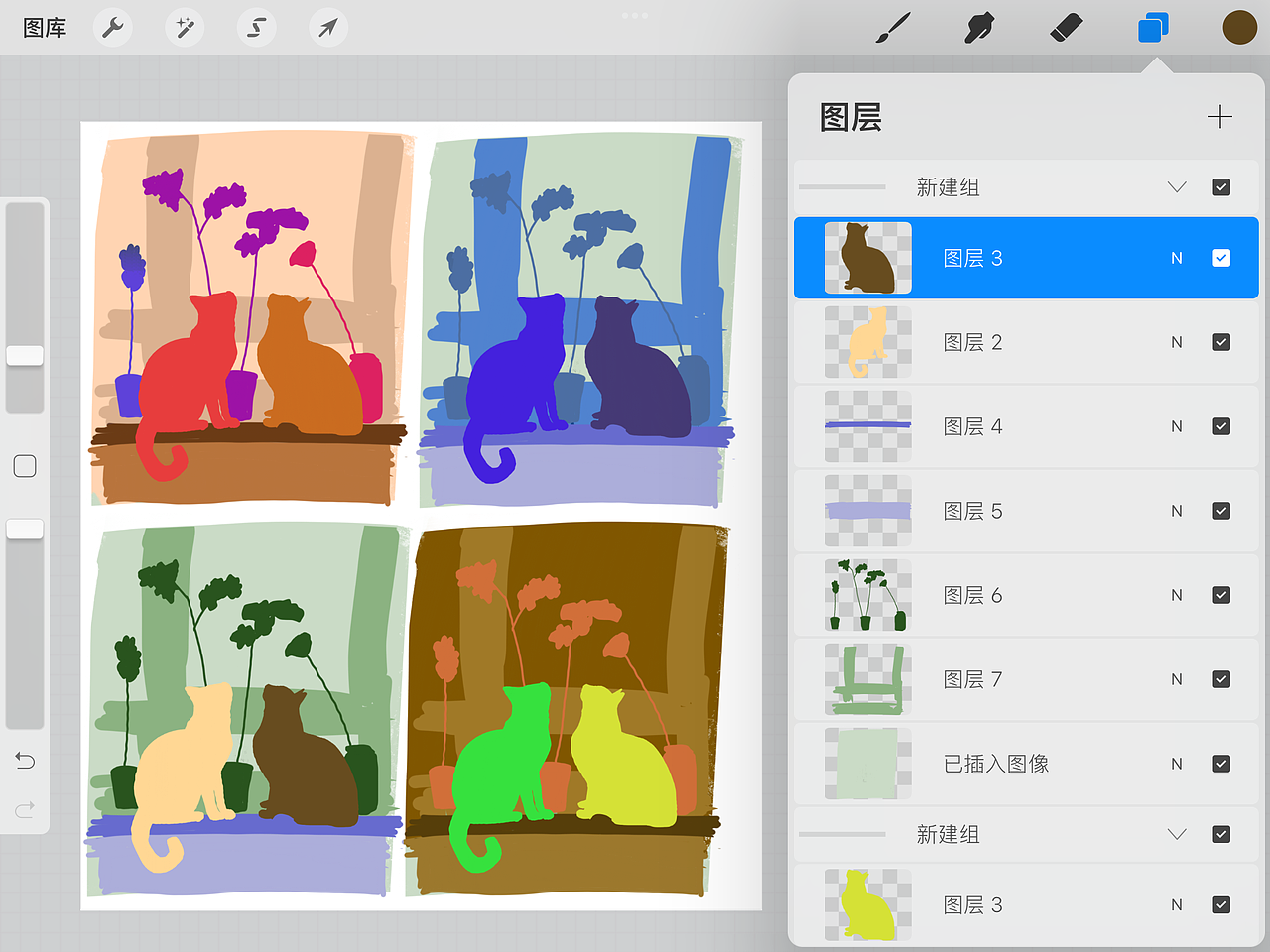Hide the selected 图层 3 layer
Viewport: 1270px width, 952px height.
pos(1221,258)
